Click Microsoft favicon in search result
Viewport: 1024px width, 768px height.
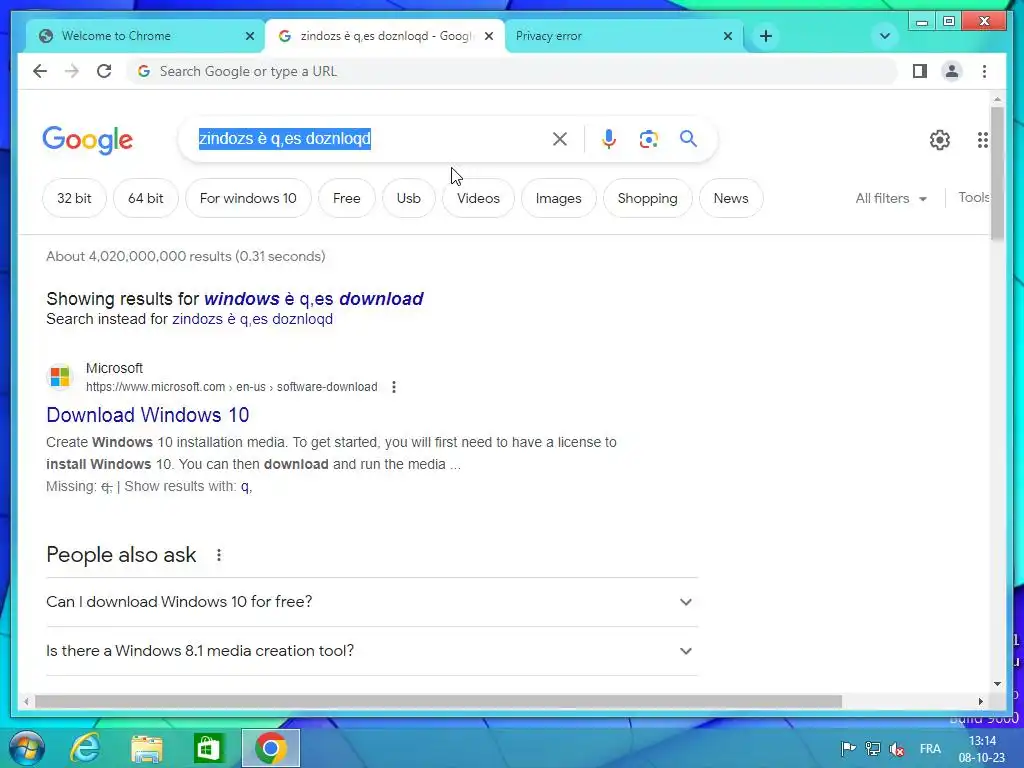(59, 377)
